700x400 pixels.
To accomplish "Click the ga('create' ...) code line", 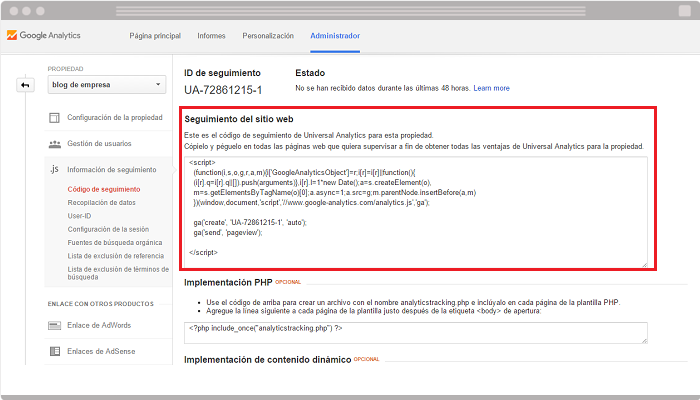I will click(250, 222).
